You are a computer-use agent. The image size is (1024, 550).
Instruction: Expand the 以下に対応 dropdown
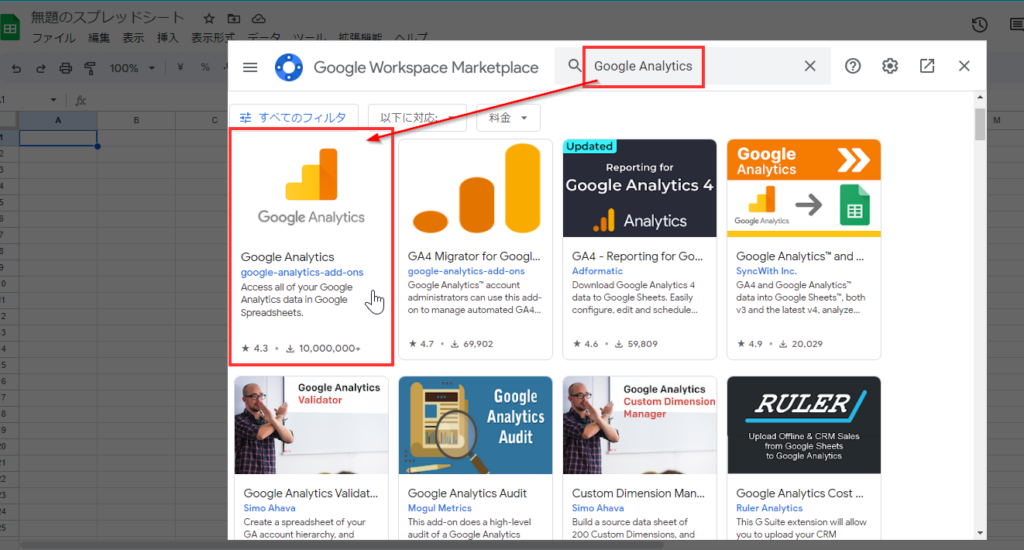(x=417, y=118)
